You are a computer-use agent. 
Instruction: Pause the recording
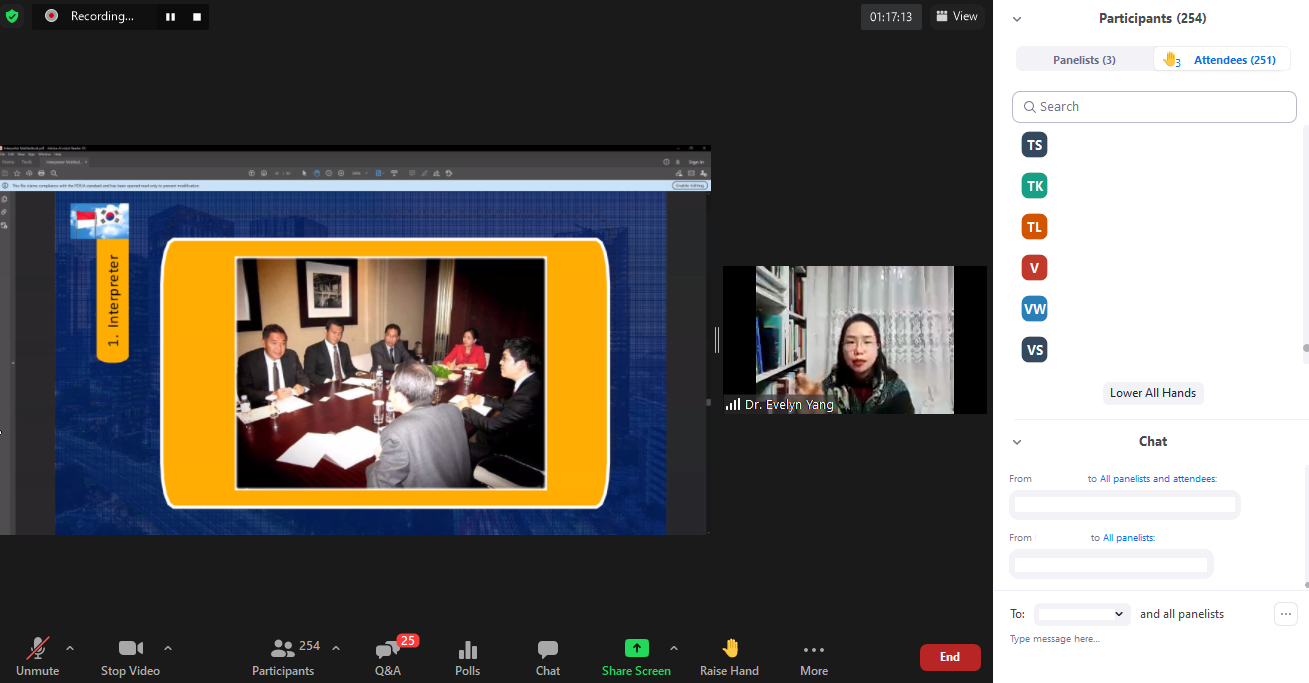[171, 17]
